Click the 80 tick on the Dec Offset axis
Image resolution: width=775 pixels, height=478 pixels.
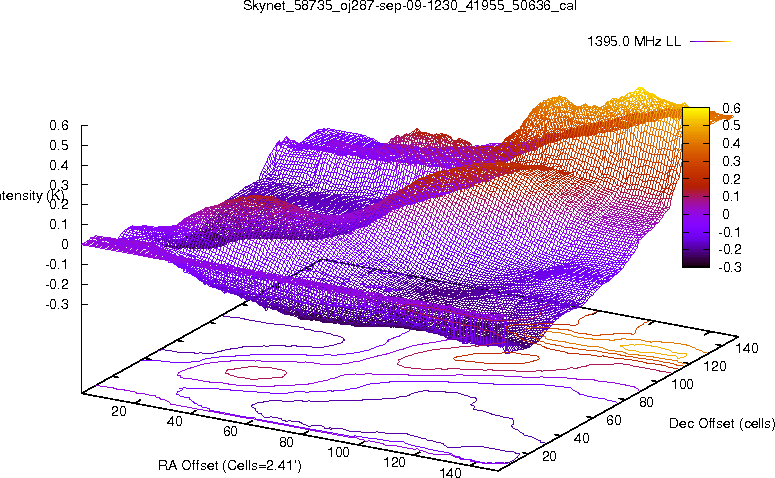coord(646,402)
